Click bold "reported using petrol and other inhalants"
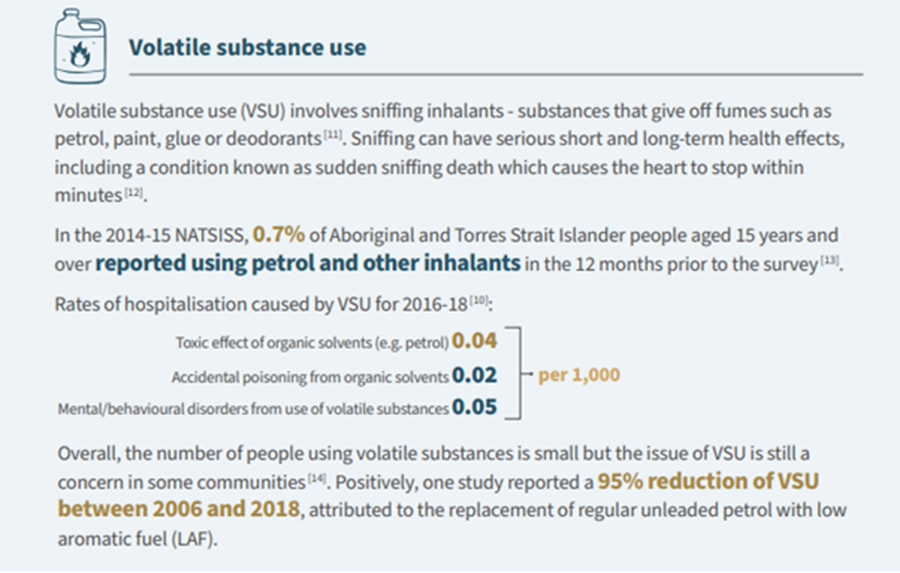This screenshot has height=573, width=900. [x=308, y=264]
